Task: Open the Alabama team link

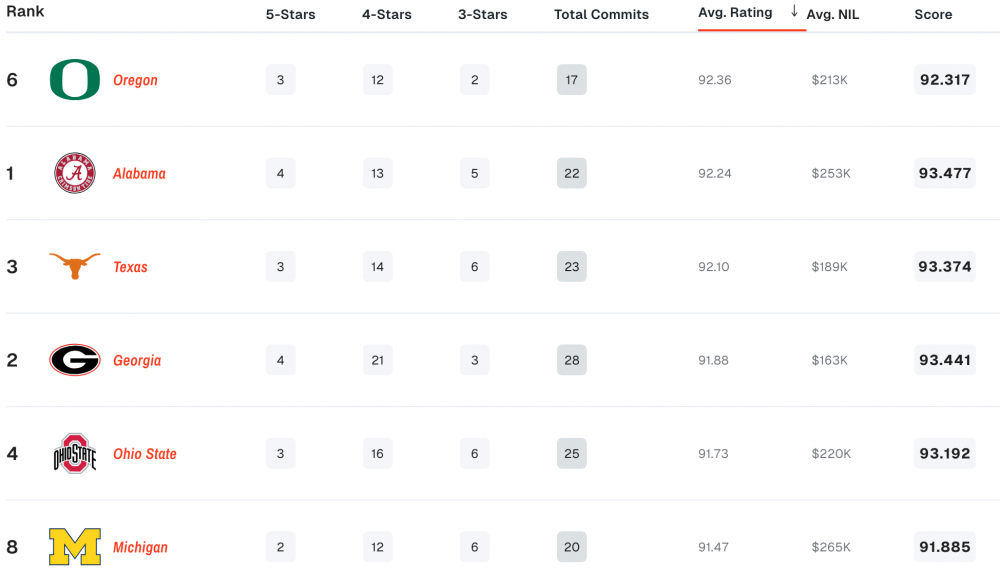Action: (x=139, y=174)
